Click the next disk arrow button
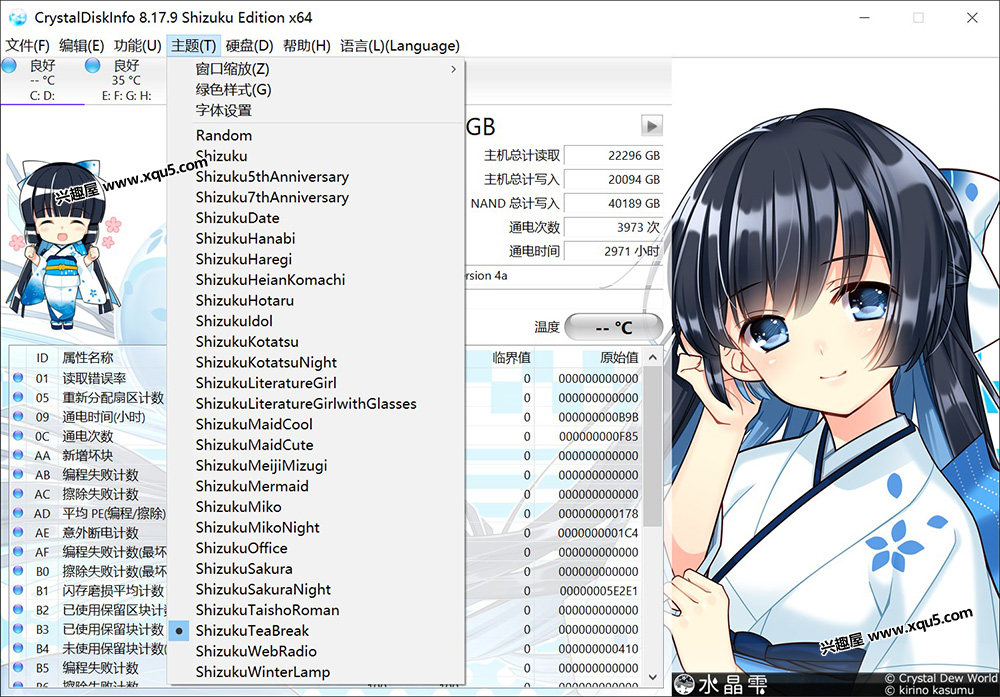The image size is (1000, 697). pos(651,126)
